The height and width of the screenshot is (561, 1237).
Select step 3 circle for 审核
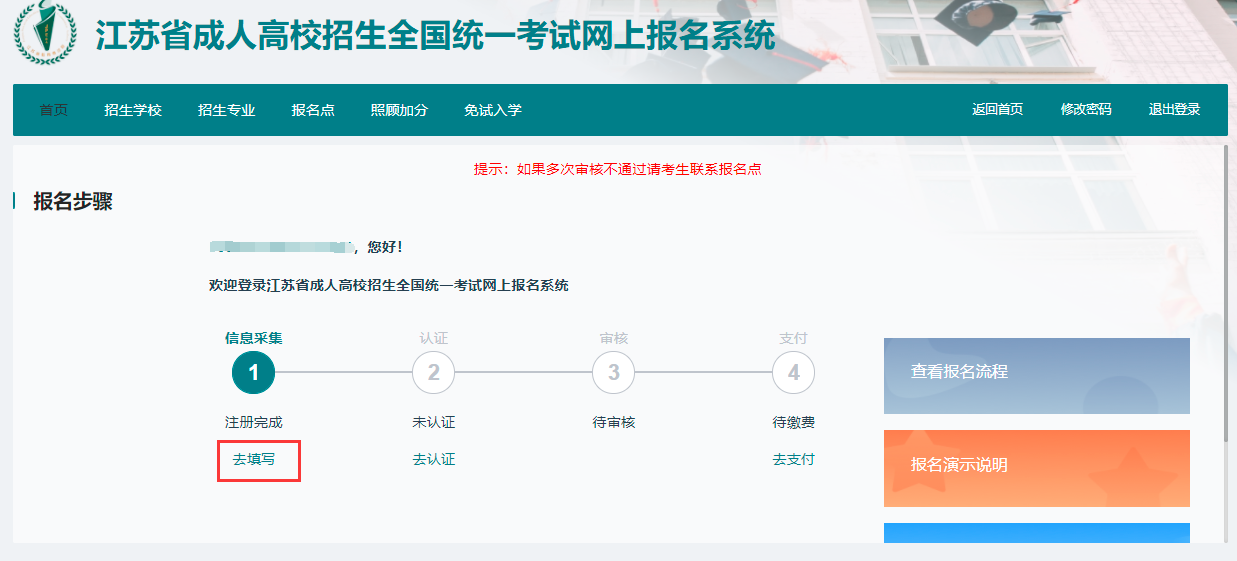coord(614,373)
